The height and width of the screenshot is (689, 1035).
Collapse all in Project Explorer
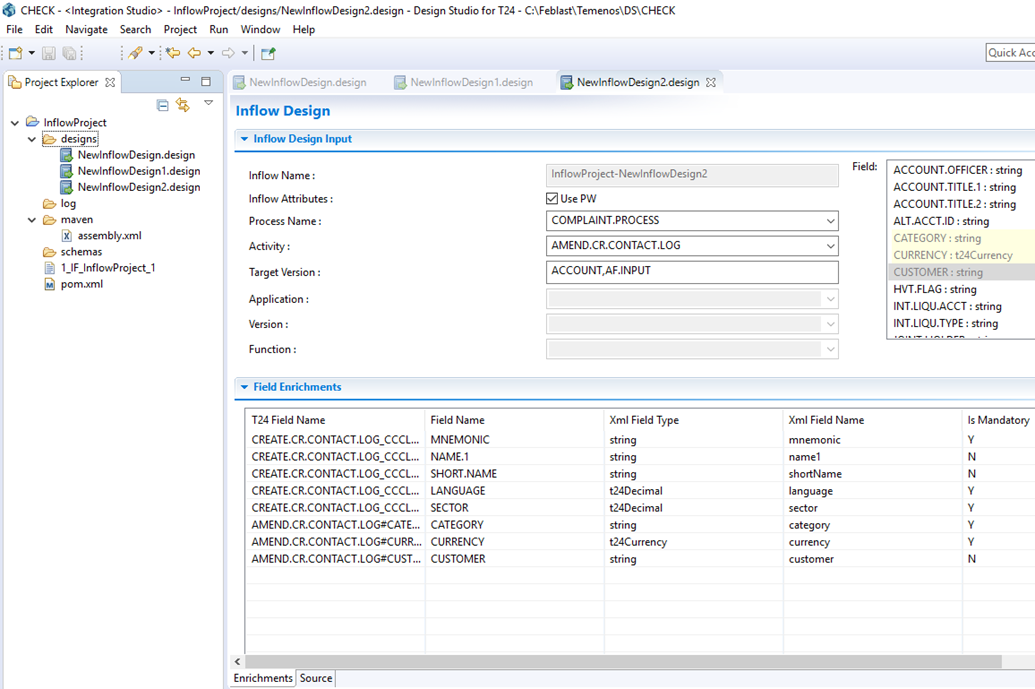[x=163, y=104]
